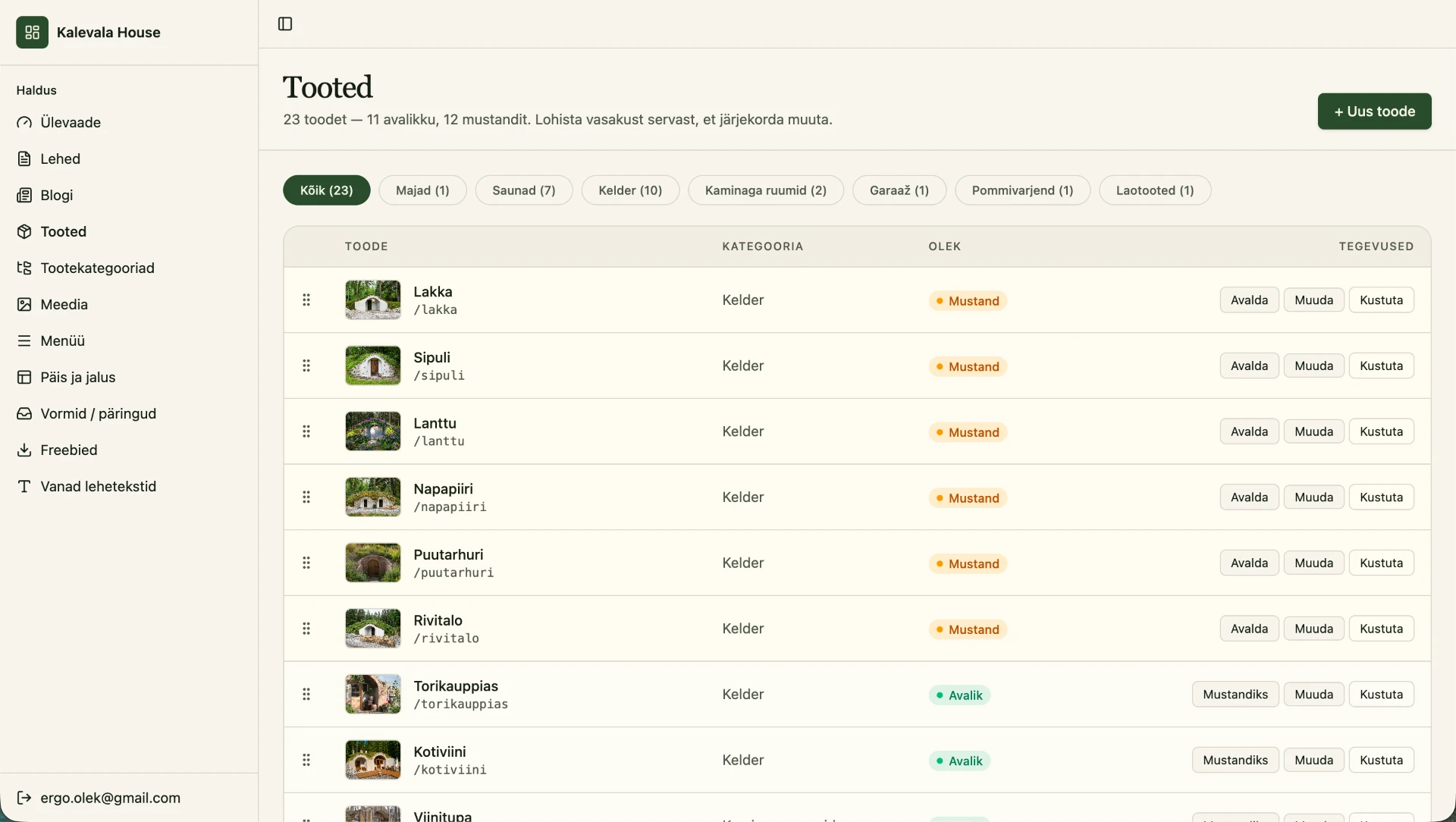Filter by Garaaž (1)
The width and height of the screenshot is (1456, 822).
tap(899, 190)
